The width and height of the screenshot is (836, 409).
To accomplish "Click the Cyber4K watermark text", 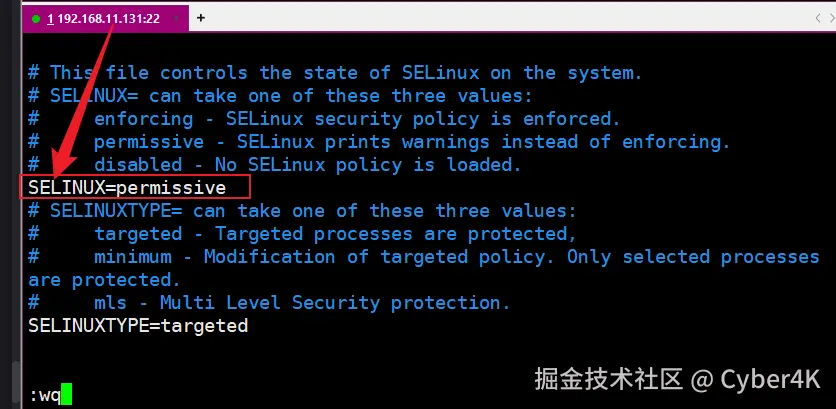I will tap(771, 380).
